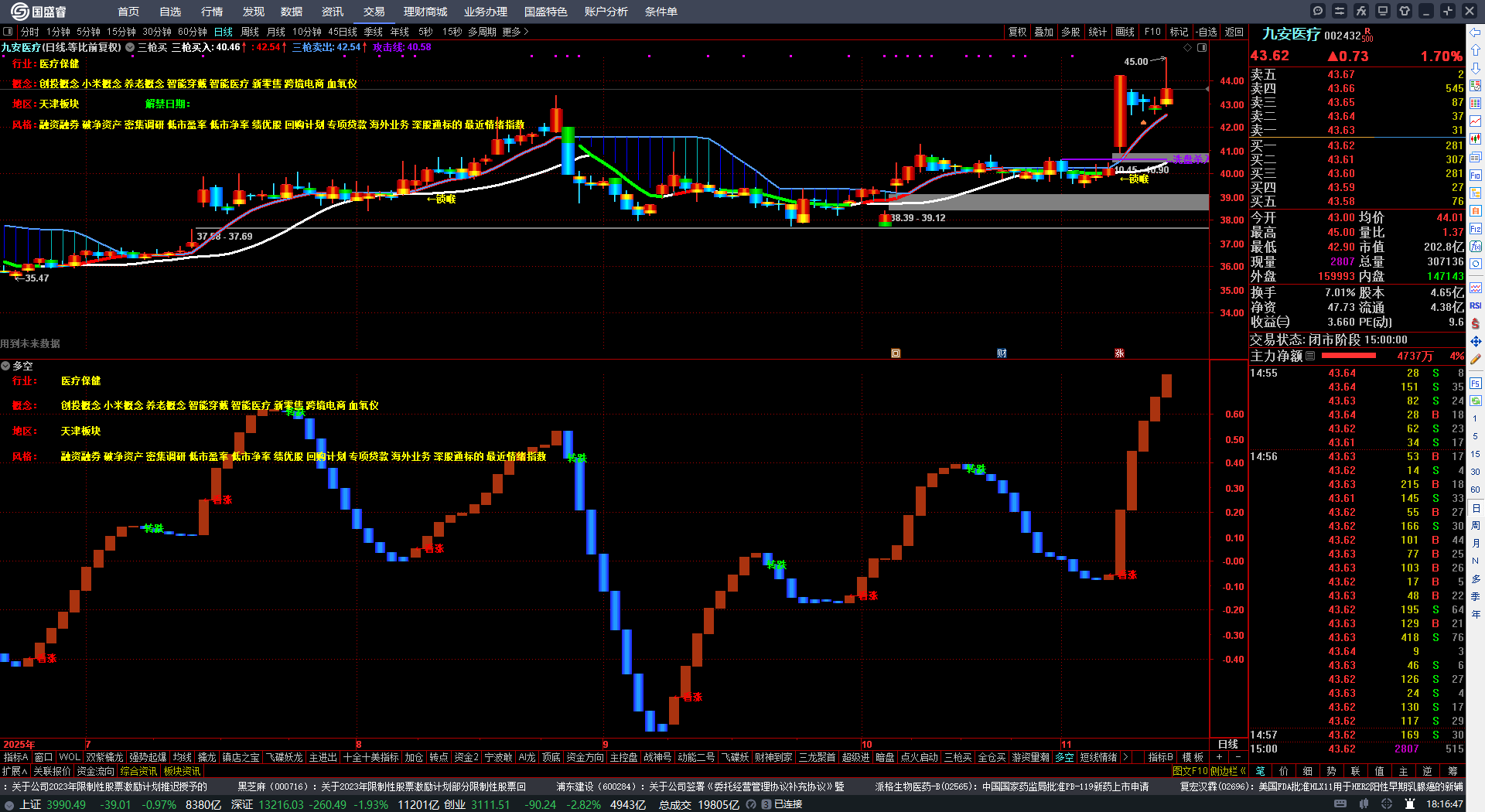The width and height of the screenshot is (1485, 812).
Task: Click the crosshair target icon in status bar
Action: coord(1387,804)
